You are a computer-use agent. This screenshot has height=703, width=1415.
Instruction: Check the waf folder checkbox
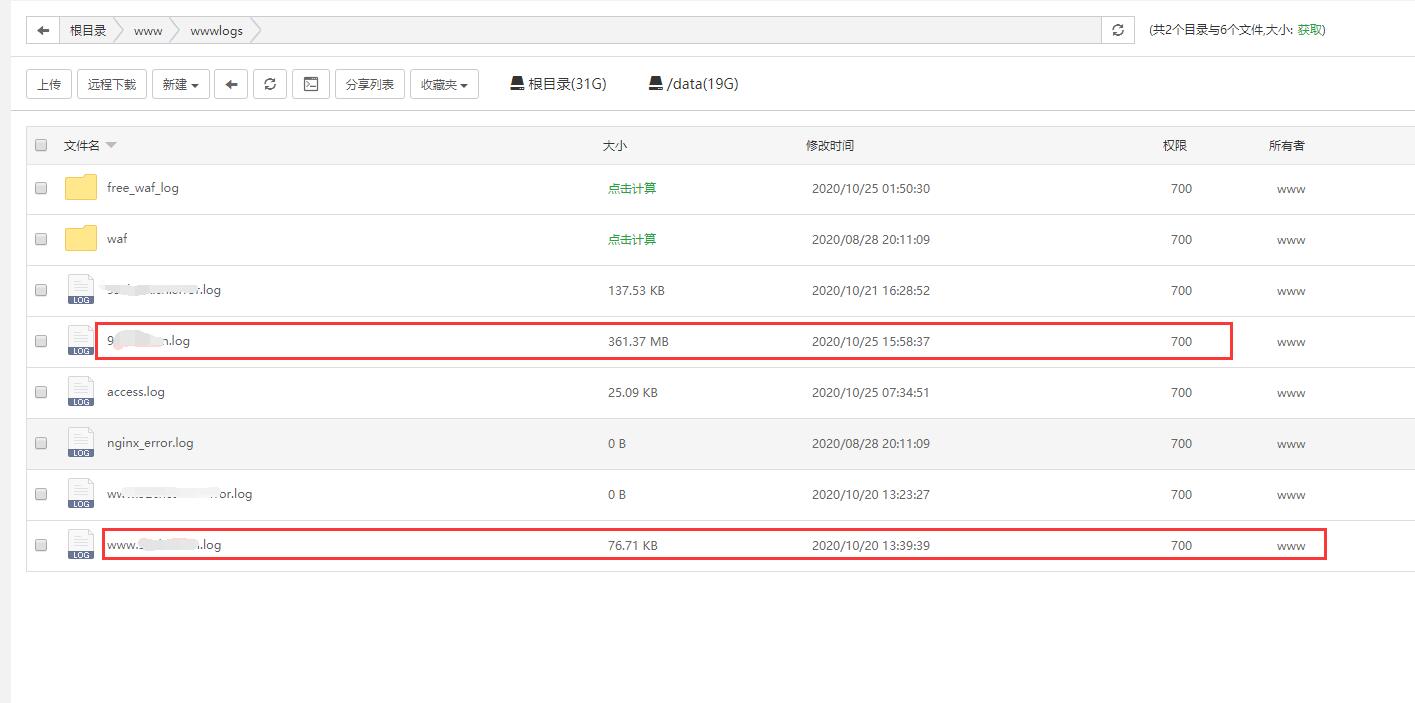pos(41,239)
